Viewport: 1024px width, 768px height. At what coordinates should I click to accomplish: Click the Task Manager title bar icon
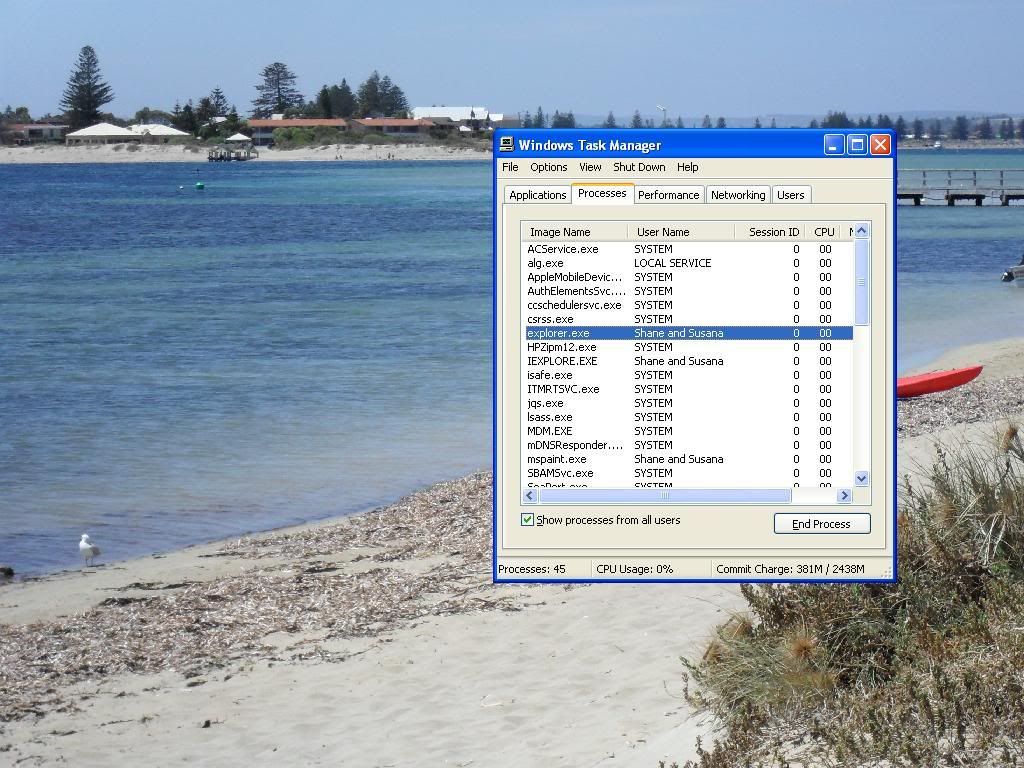coord(507,145)
